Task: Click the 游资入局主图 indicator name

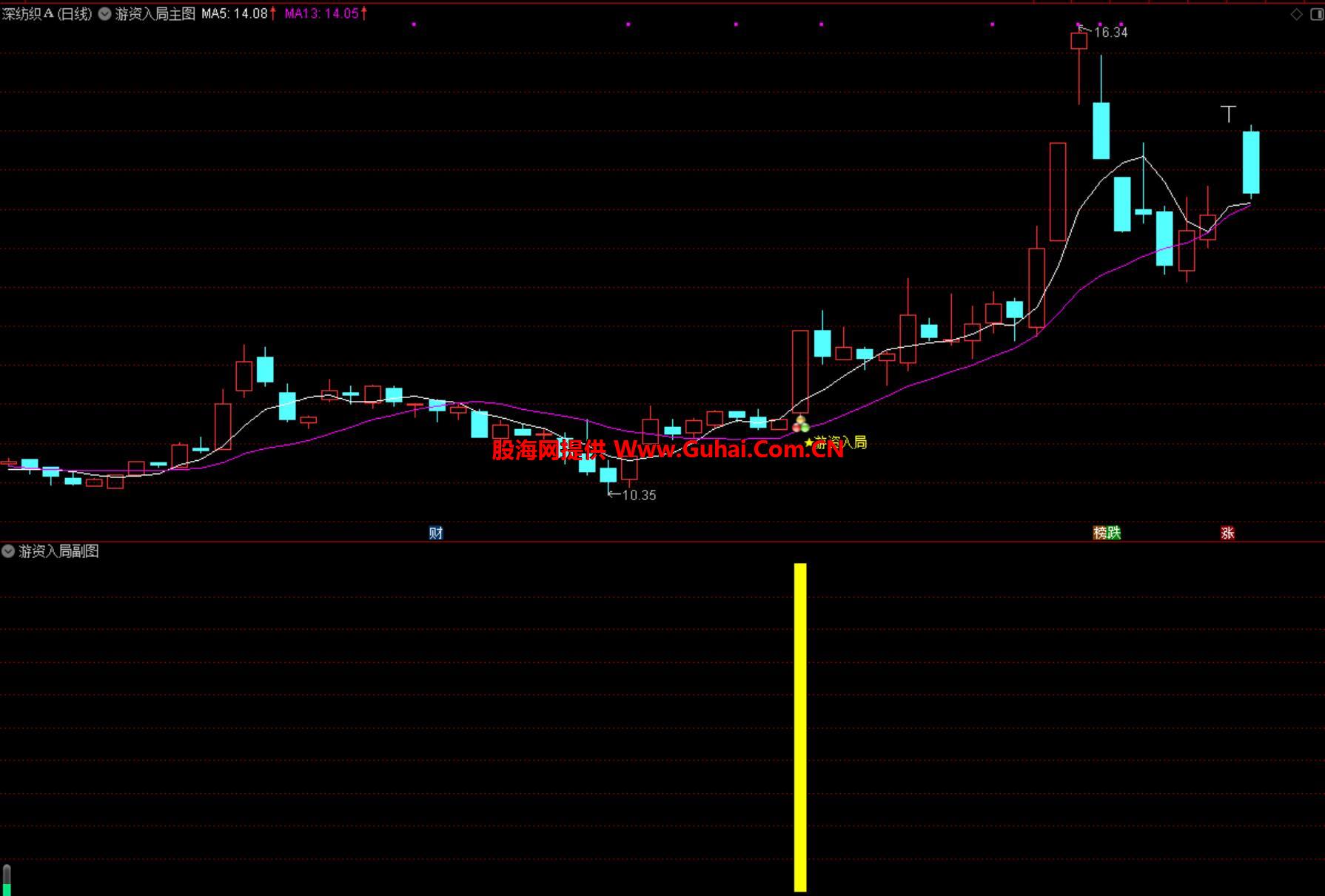Action: pyautogui.click(x=155, y=13)
